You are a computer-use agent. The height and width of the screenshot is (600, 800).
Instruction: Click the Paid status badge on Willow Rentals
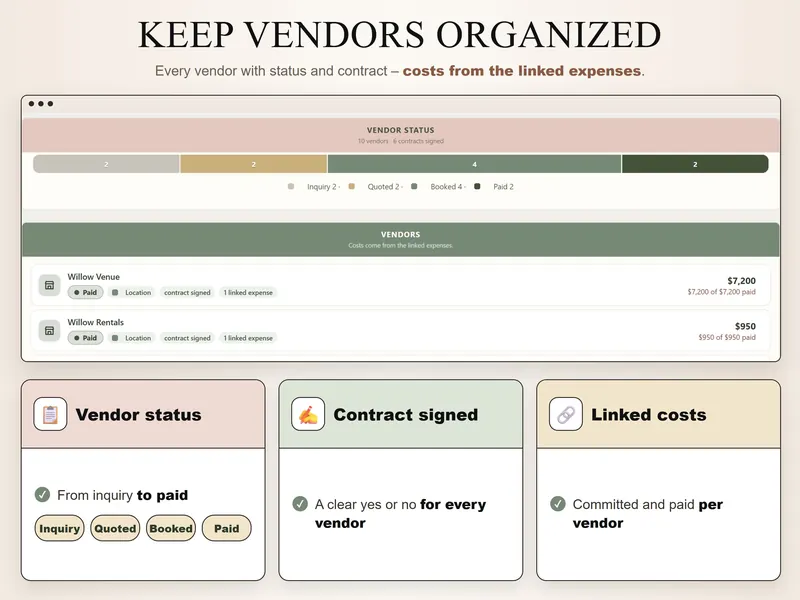coord(85,338)
